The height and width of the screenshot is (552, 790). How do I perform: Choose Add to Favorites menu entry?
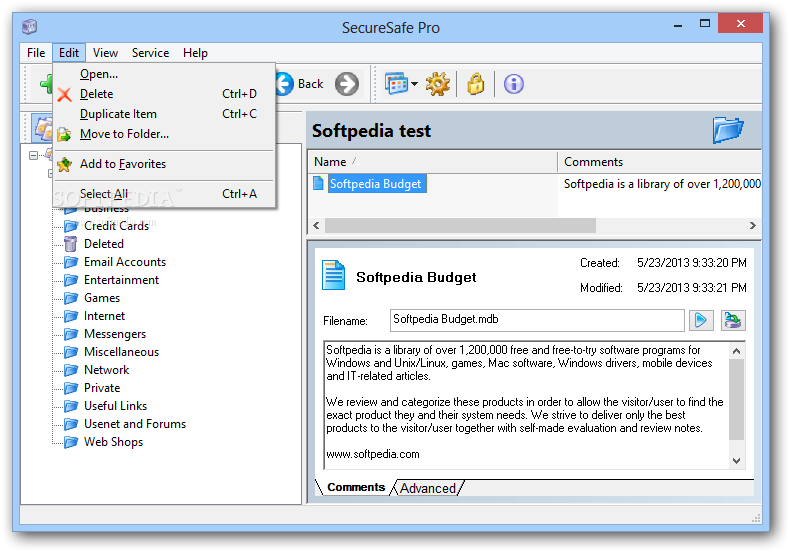164,164
